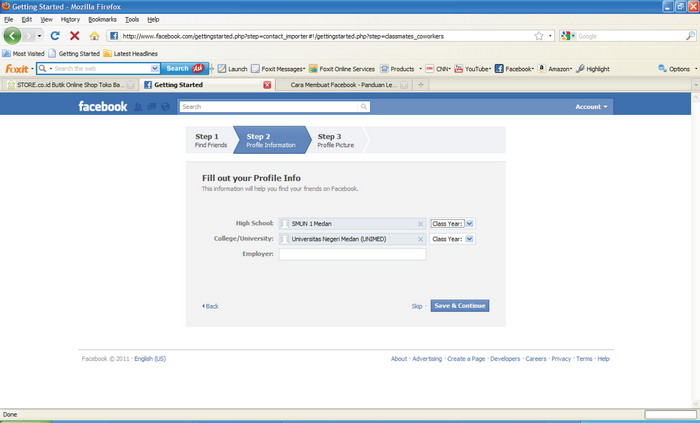The image size is (700, 423).
Task: Open the File menu
Action: point(8,20)
